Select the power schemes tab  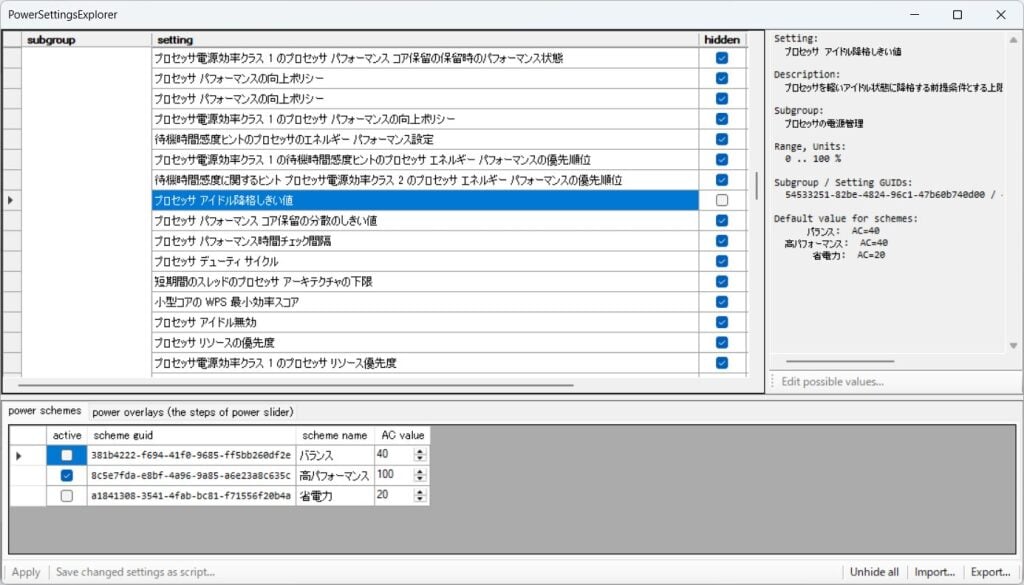[46, 411]
